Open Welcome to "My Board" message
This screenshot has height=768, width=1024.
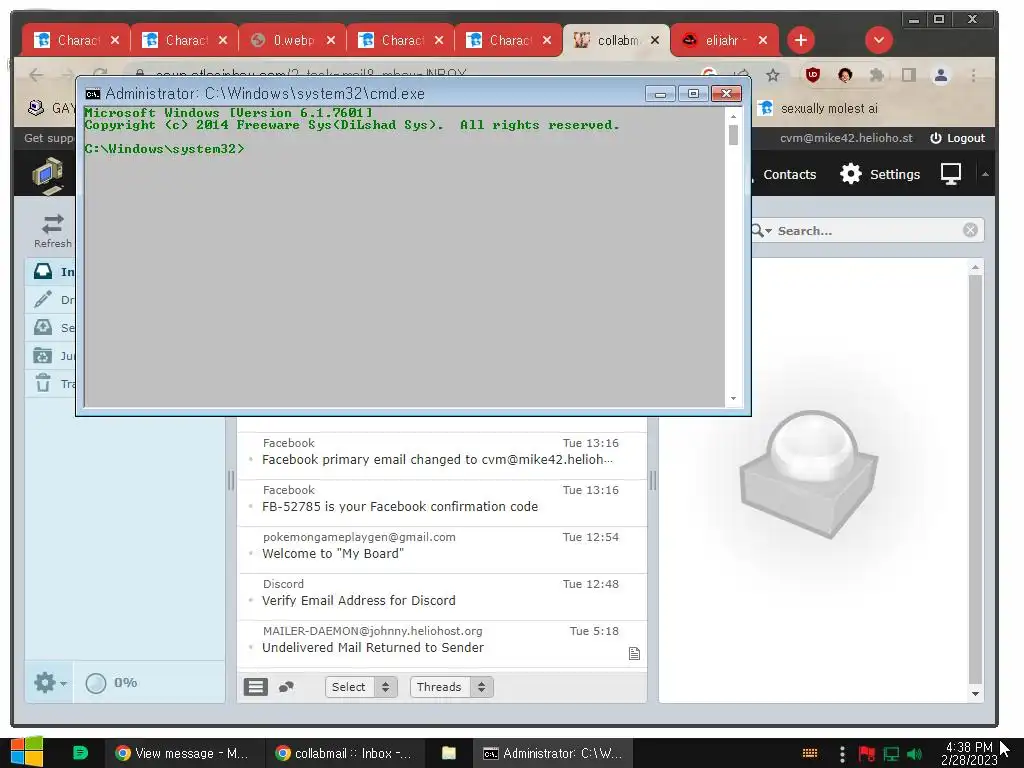point(442,546)
